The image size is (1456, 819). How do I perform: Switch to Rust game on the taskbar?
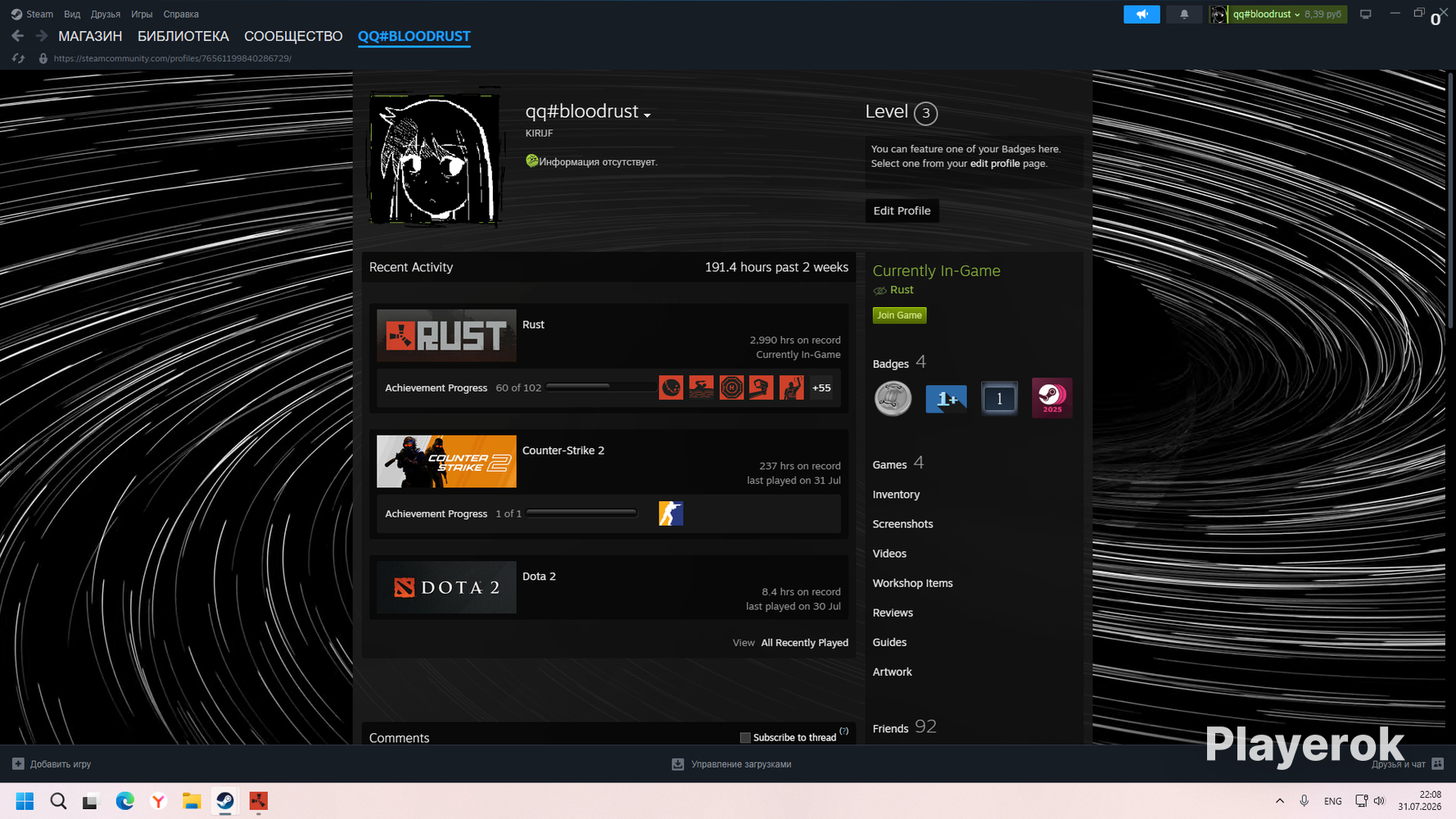(258, 801)
